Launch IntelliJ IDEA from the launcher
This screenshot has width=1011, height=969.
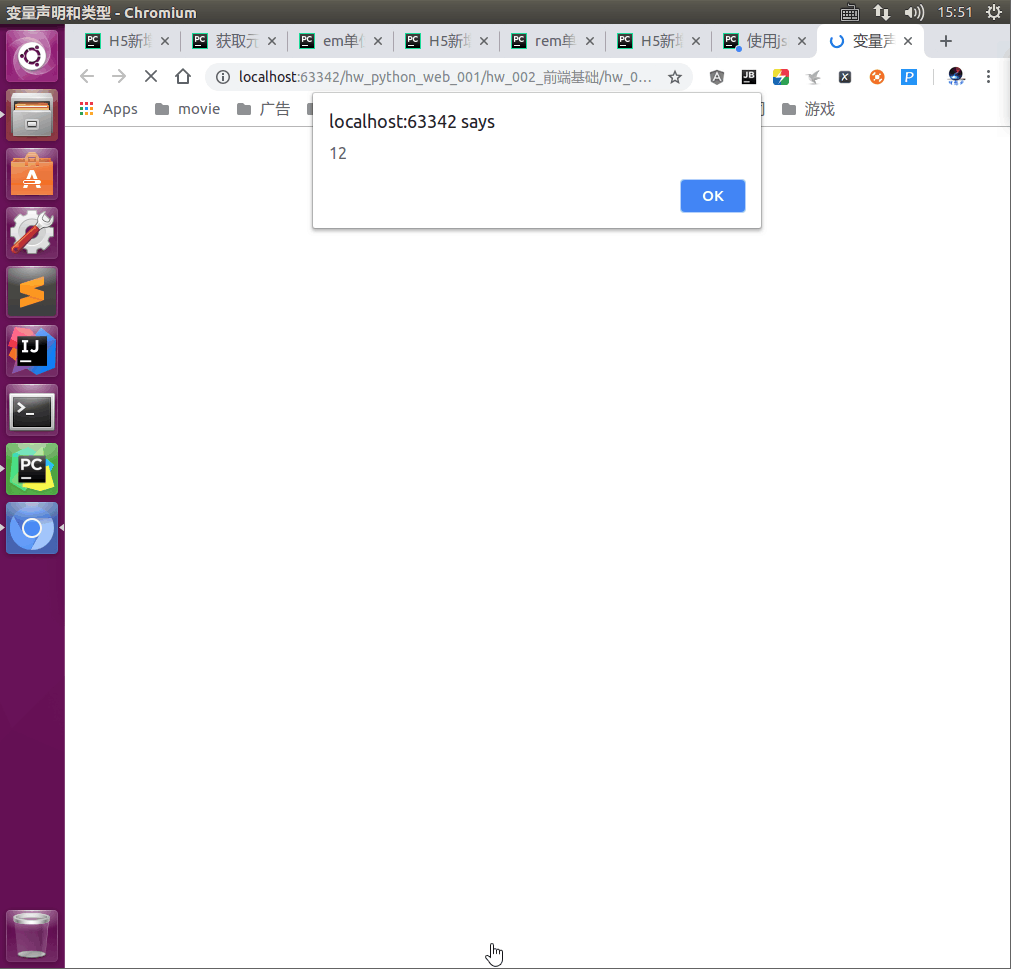[x=32, y=351]
